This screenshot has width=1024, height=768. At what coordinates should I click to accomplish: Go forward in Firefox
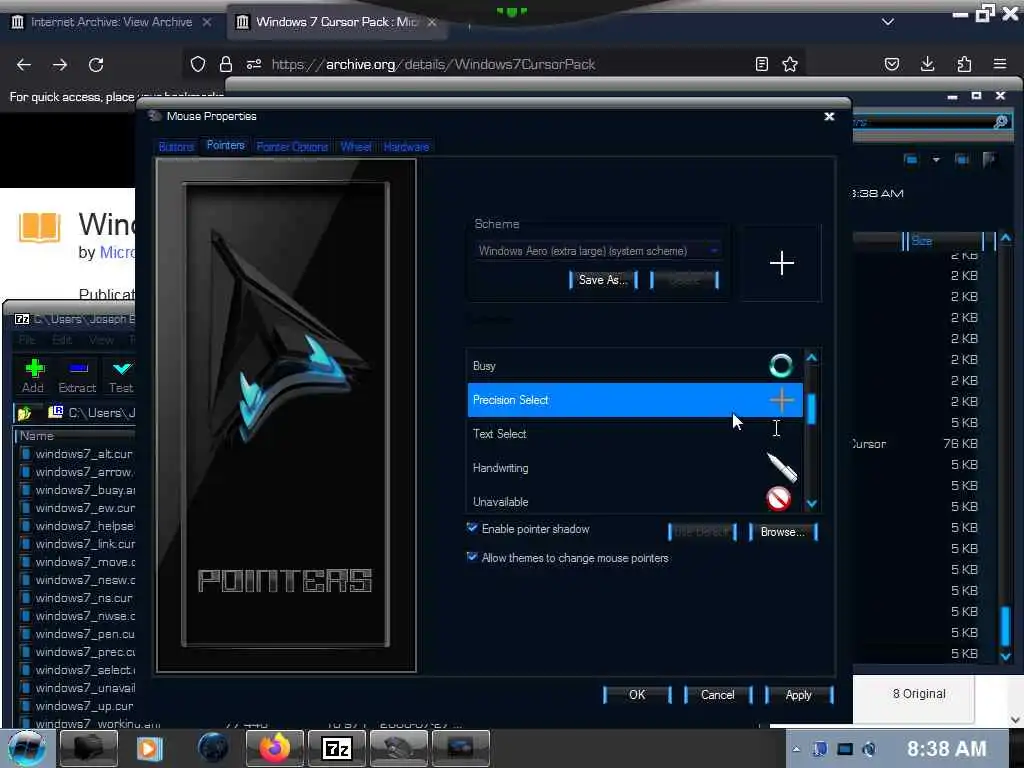(60, 65)
